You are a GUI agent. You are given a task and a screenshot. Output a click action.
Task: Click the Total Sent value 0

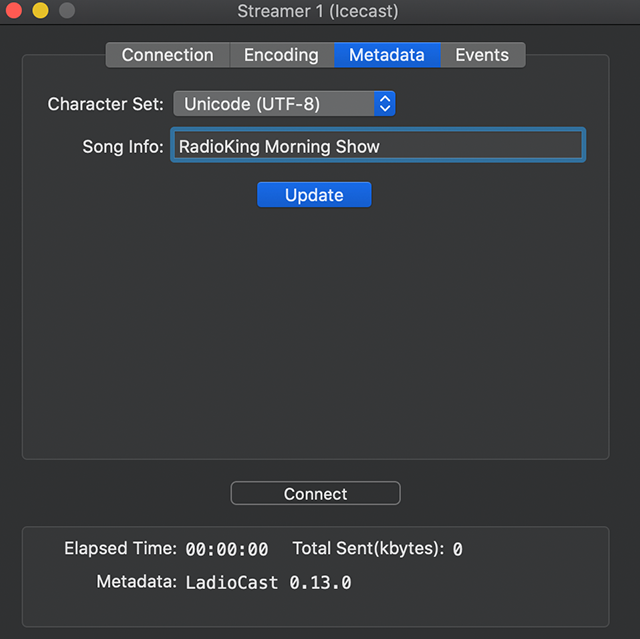457,549
